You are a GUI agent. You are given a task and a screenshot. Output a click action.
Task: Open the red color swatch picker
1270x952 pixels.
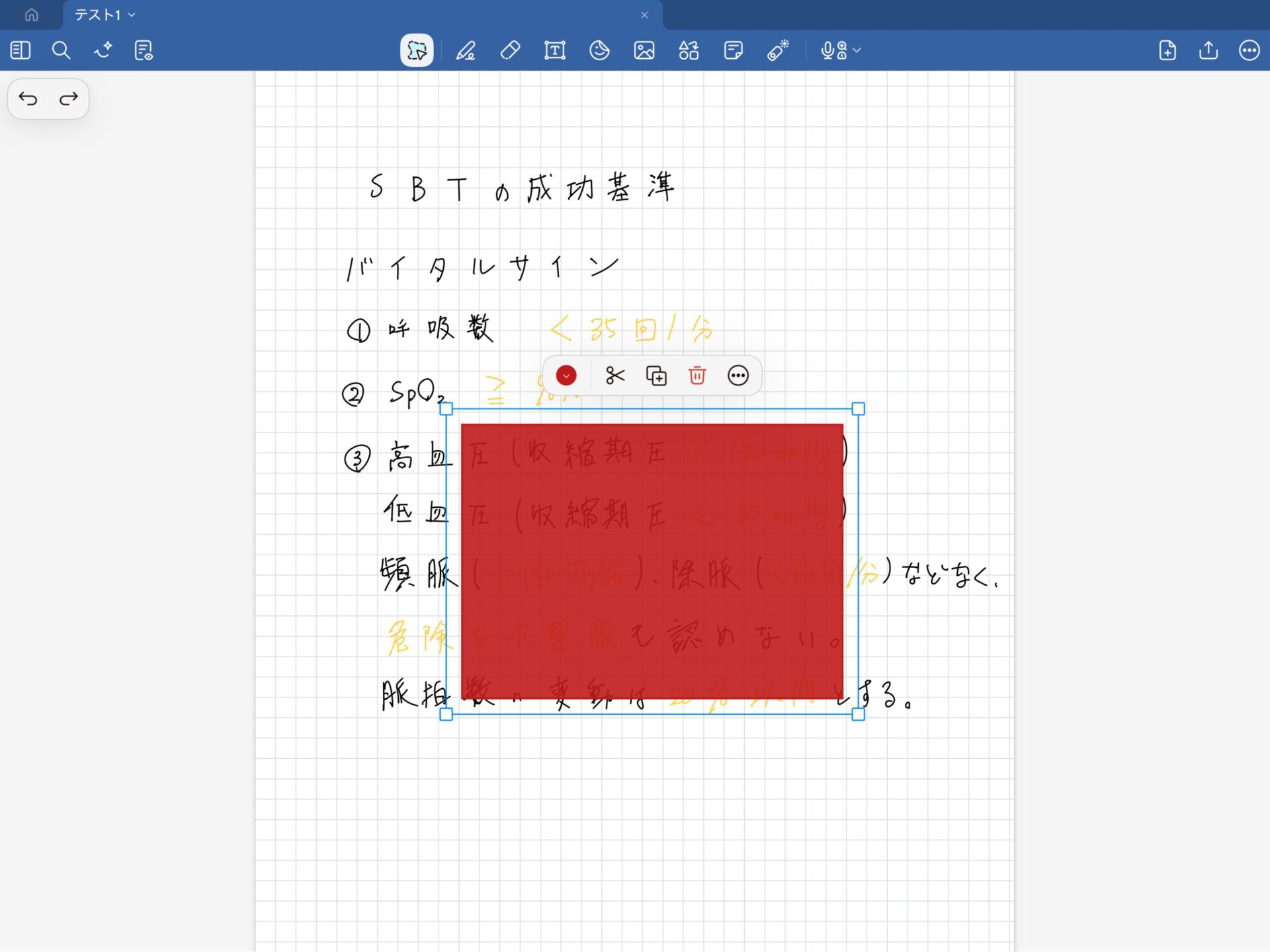point(566,376)
